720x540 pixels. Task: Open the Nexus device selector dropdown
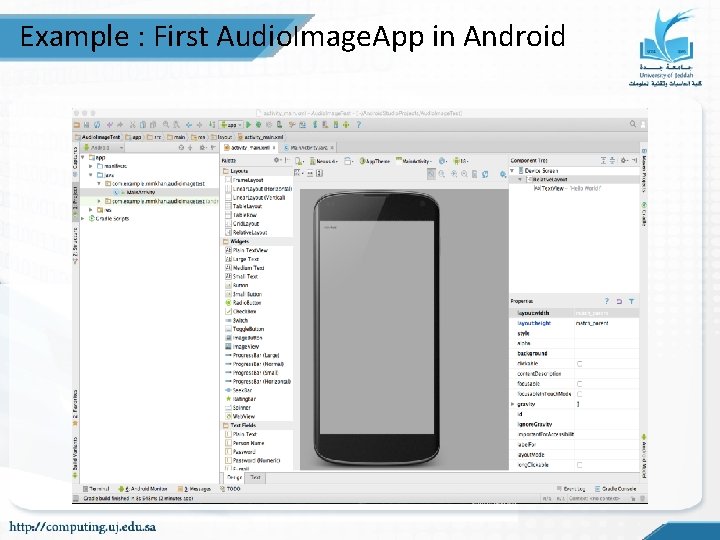coord(324,161)
